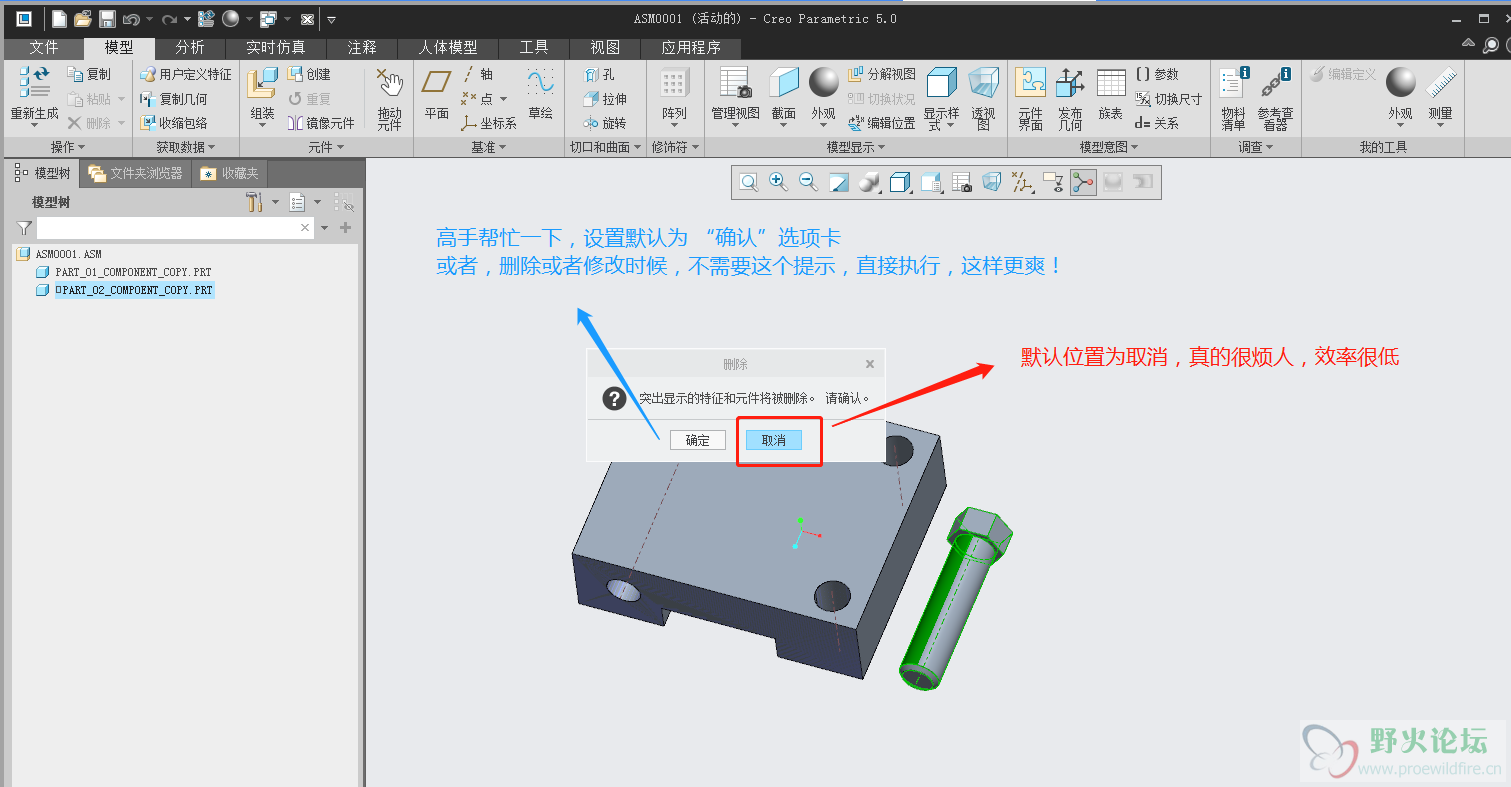The image size is (1511, 787).
Task: Open Bill of Materials (物料清单)
Action: coord(1234,98)
